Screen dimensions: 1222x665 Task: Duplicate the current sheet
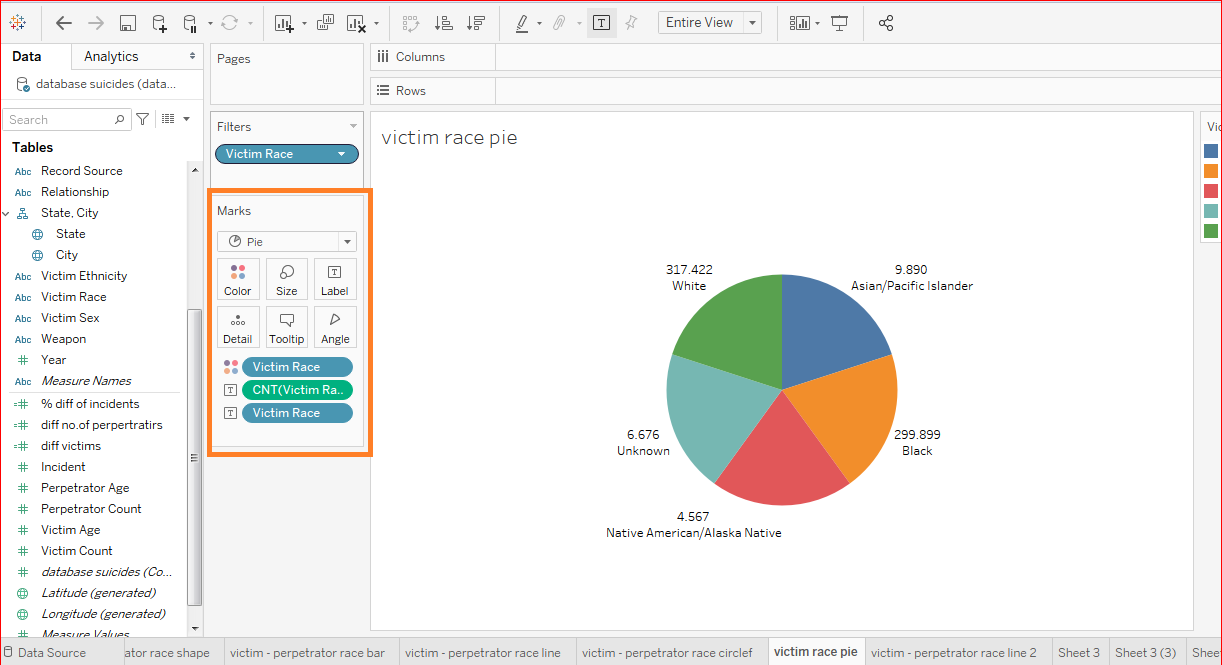[326, 22]
